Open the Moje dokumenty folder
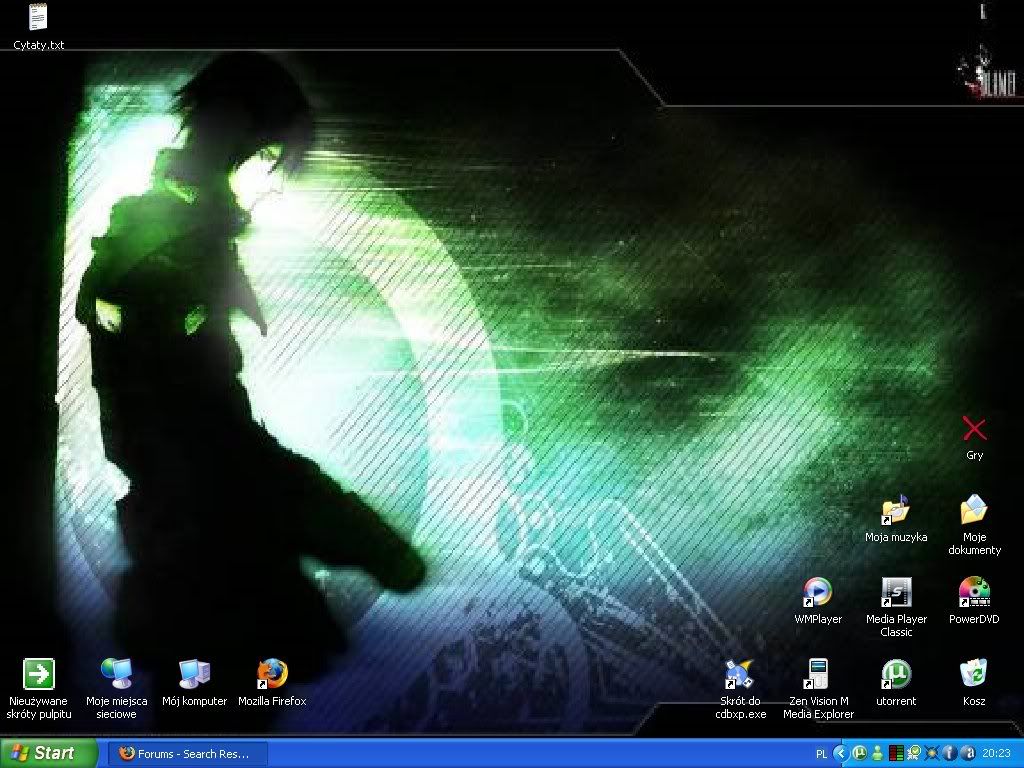Image resolution: width=1024 pixels, height=768 pixels. pyautogui.click(x=974, y=510)
